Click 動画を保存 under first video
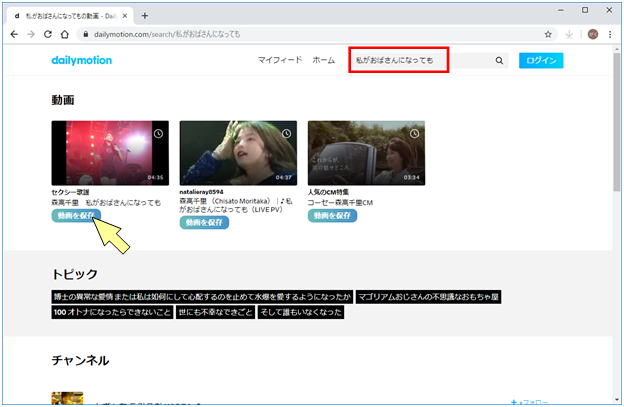Viewport: 624px width, 407px height. coord(76,215)
